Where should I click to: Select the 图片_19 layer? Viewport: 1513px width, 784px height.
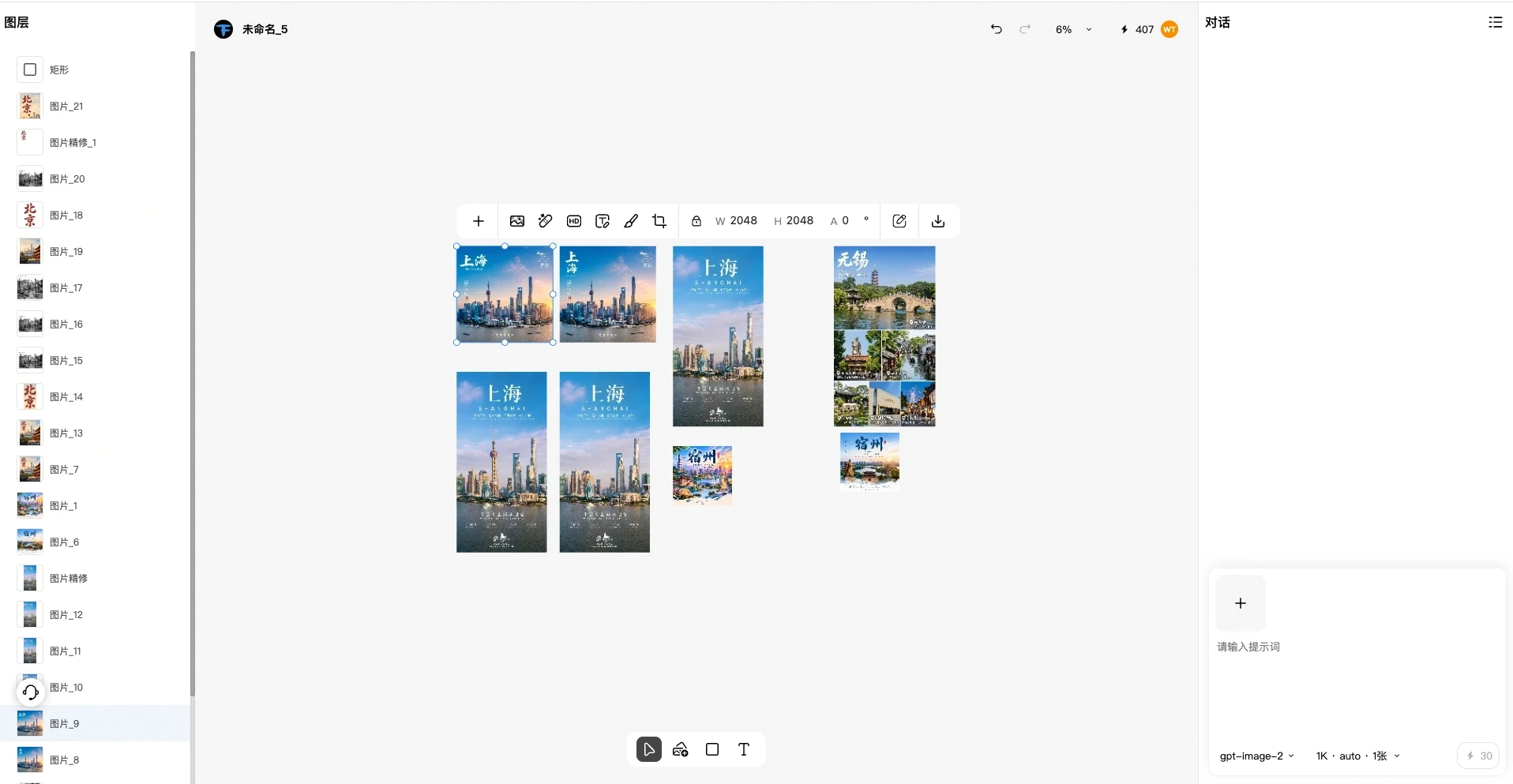(95, 251)
